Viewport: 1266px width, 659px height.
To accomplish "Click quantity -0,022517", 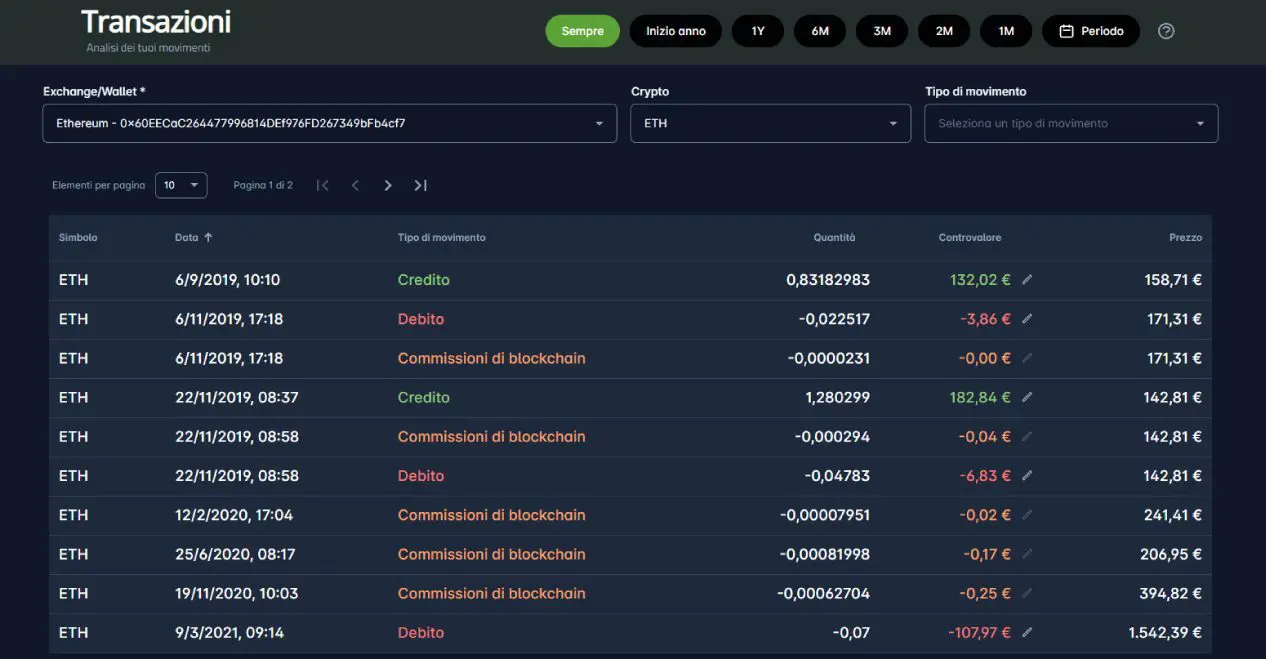I will pyautogui.click(x=833, y=319).
